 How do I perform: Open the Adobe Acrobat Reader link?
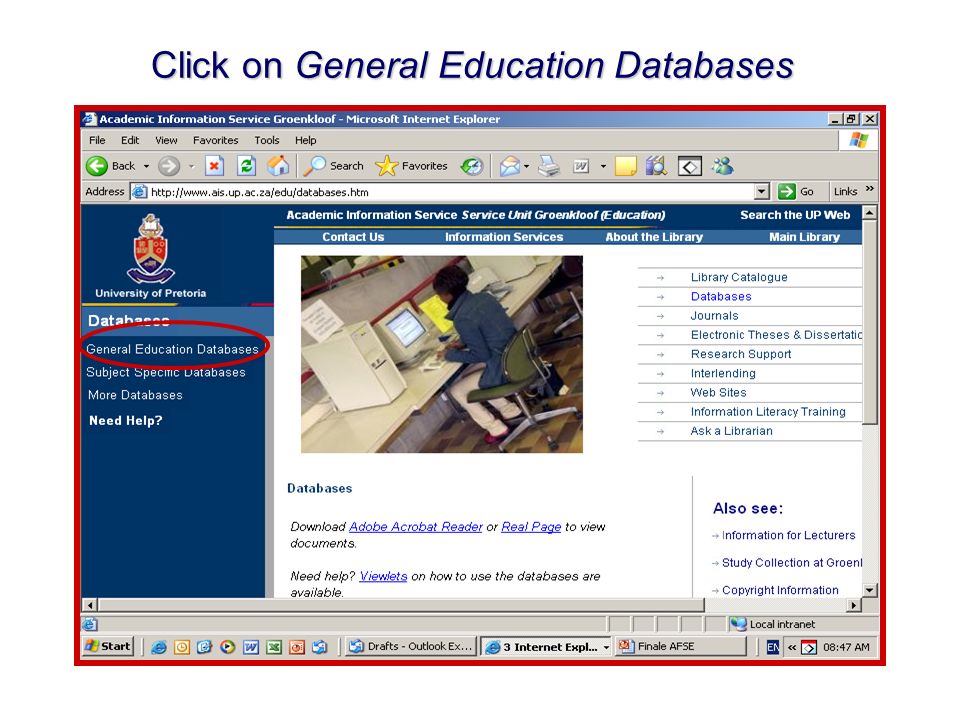pyautogui.click(x=416, y=527)
